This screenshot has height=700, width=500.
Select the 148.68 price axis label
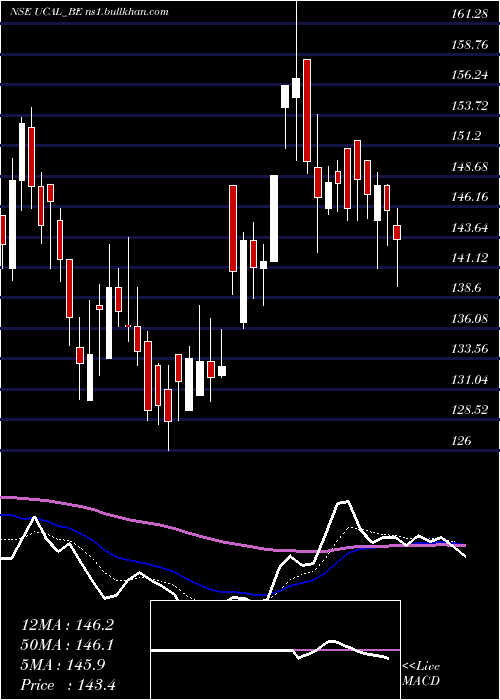(470, 167)
